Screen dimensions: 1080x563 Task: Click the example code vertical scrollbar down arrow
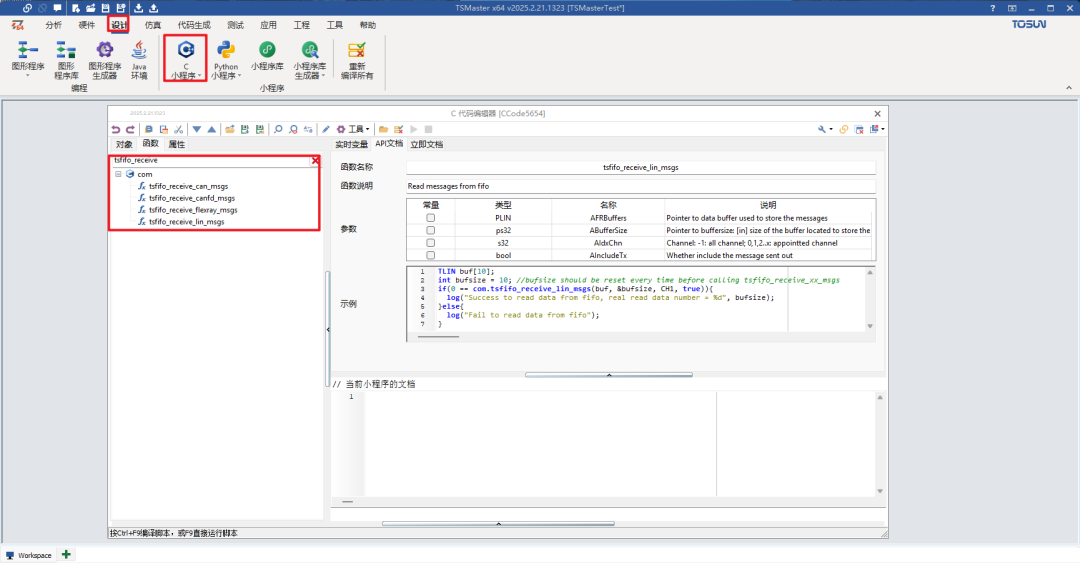tap(870, 326)
